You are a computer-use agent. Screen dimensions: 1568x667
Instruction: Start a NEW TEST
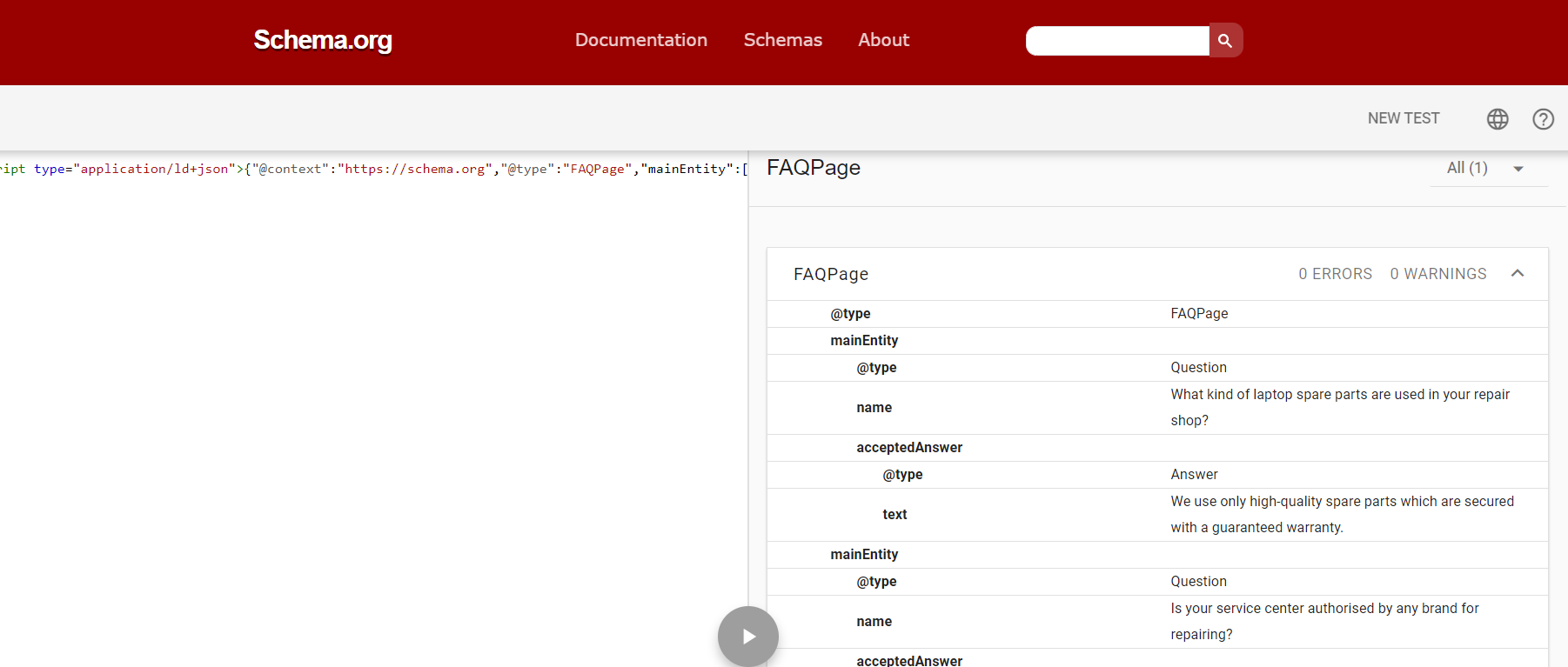pyautogui.click(x=1404, y=118)
